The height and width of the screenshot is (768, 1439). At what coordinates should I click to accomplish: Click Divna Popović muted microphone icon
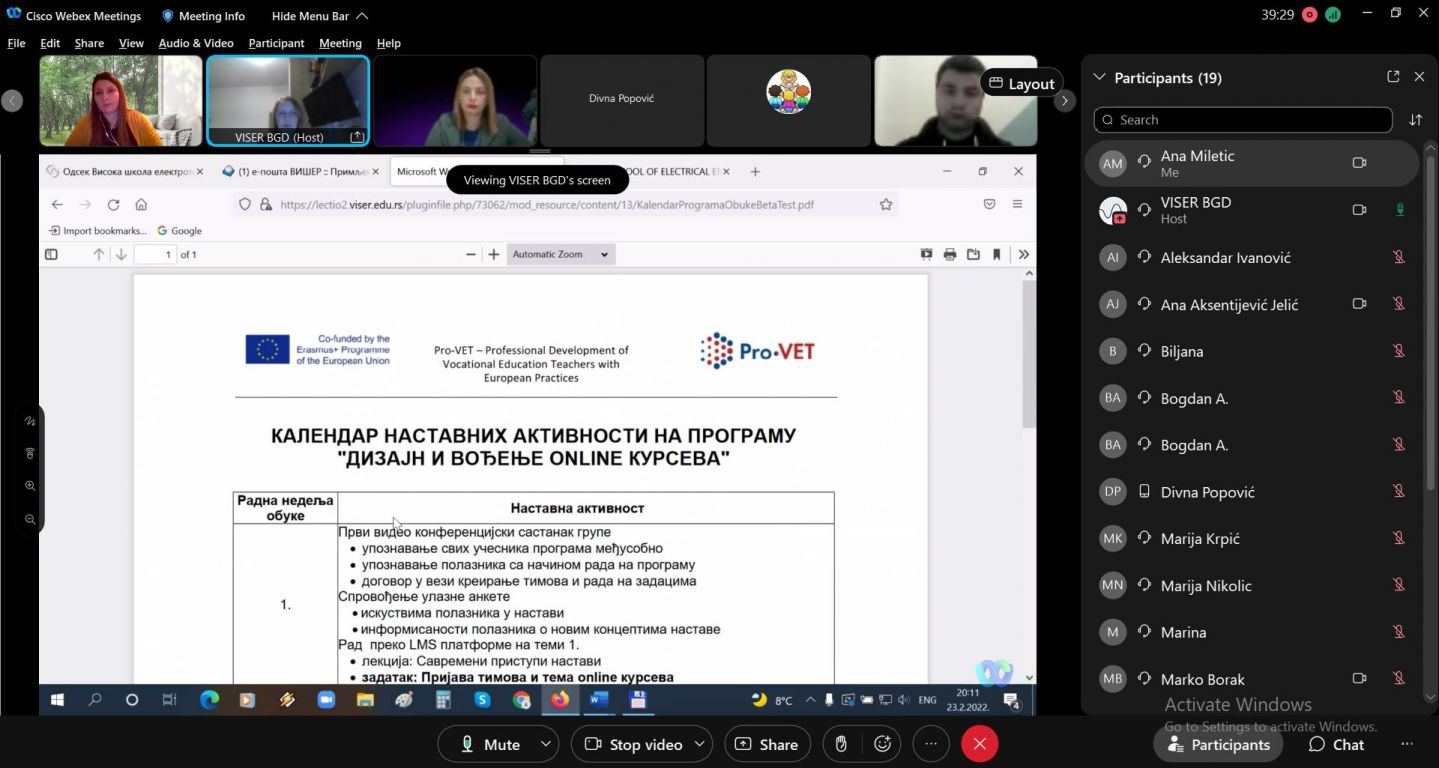(x=1399, y=492)
